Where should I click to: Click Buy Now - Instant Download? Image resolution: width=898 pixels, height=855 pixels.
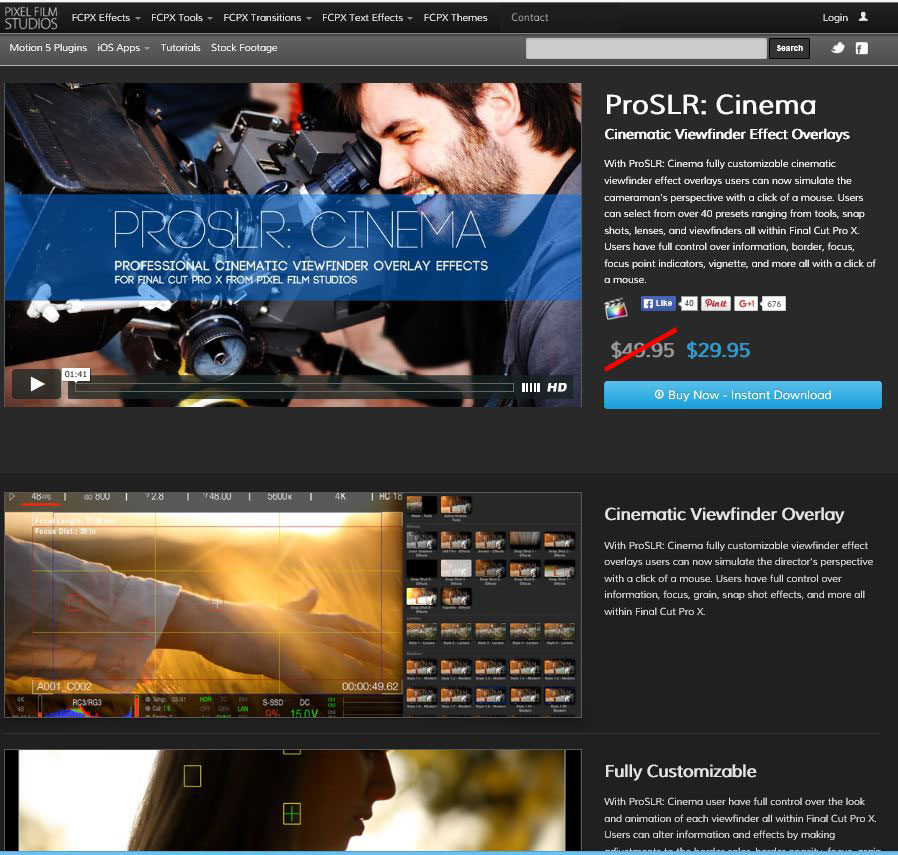pyautogui.click(x=742, y=394)
